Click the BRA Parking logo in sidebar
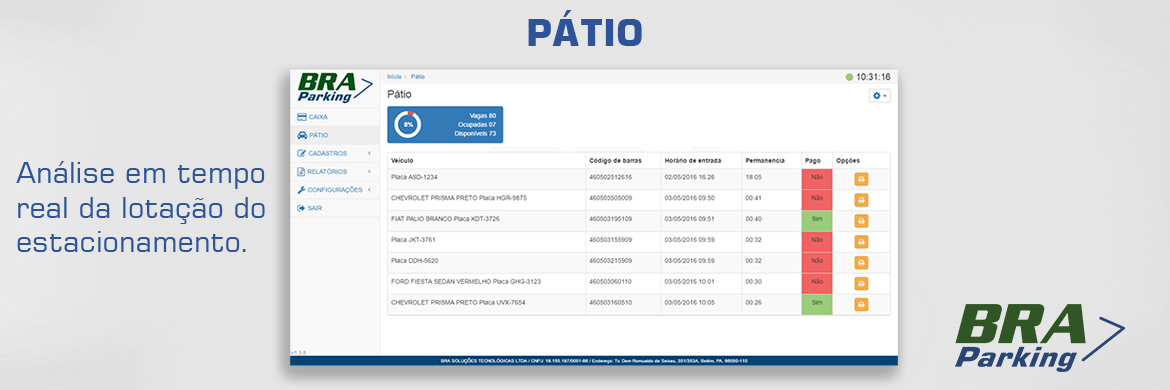 click(x=334, y=88)
